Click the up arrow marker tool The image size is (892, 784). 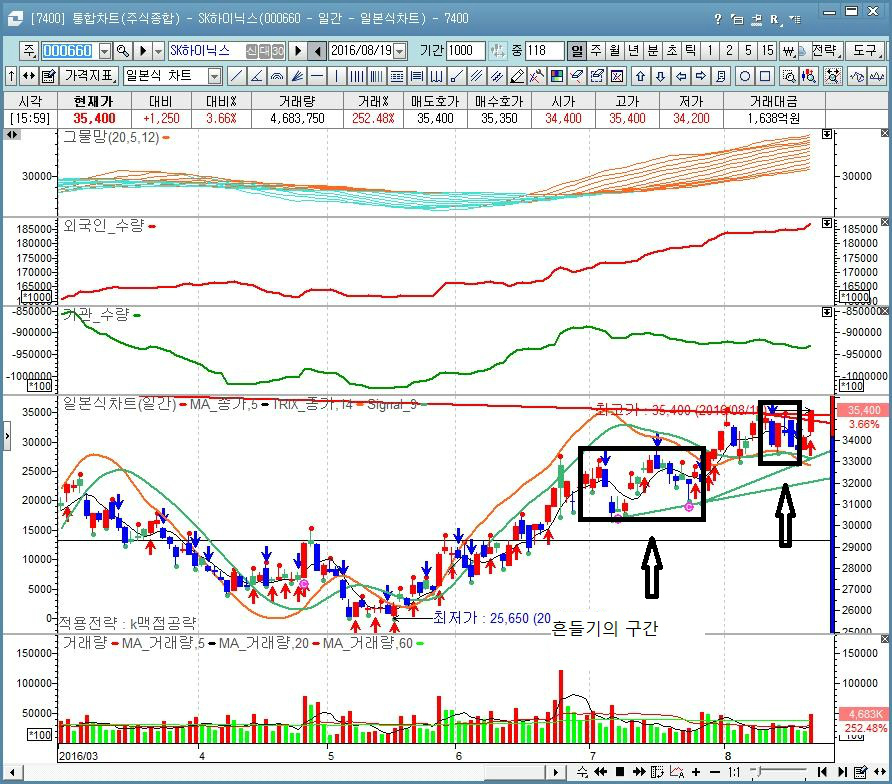pyautogui.click(x=641, y=76)
